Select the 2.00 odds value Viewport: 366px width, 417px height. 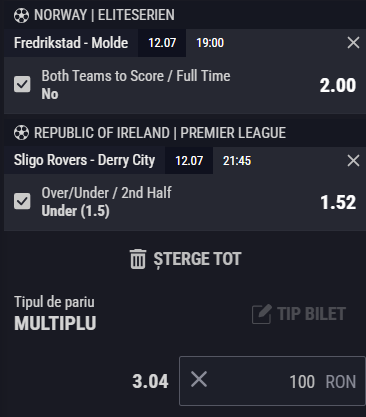(x=338, y=85)
